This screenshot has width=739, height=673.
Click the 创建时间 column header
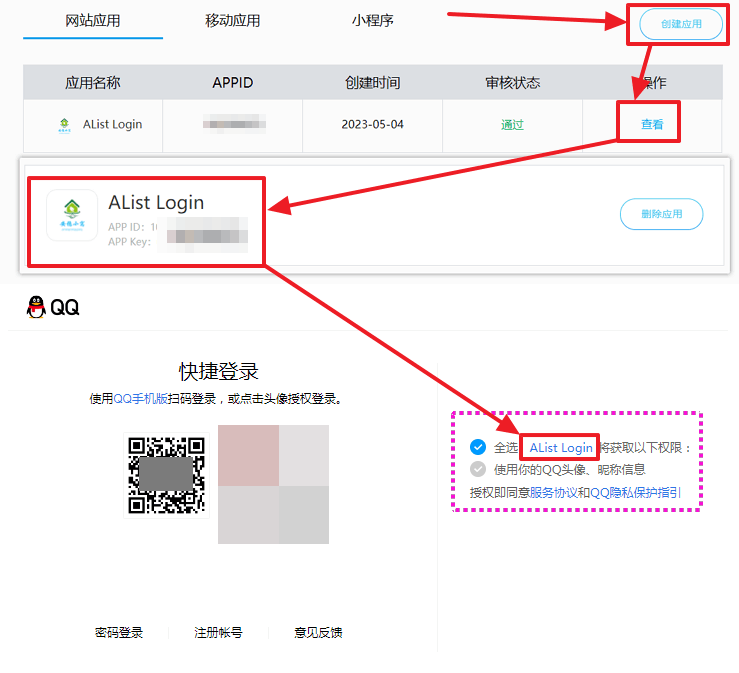point(372,82)
